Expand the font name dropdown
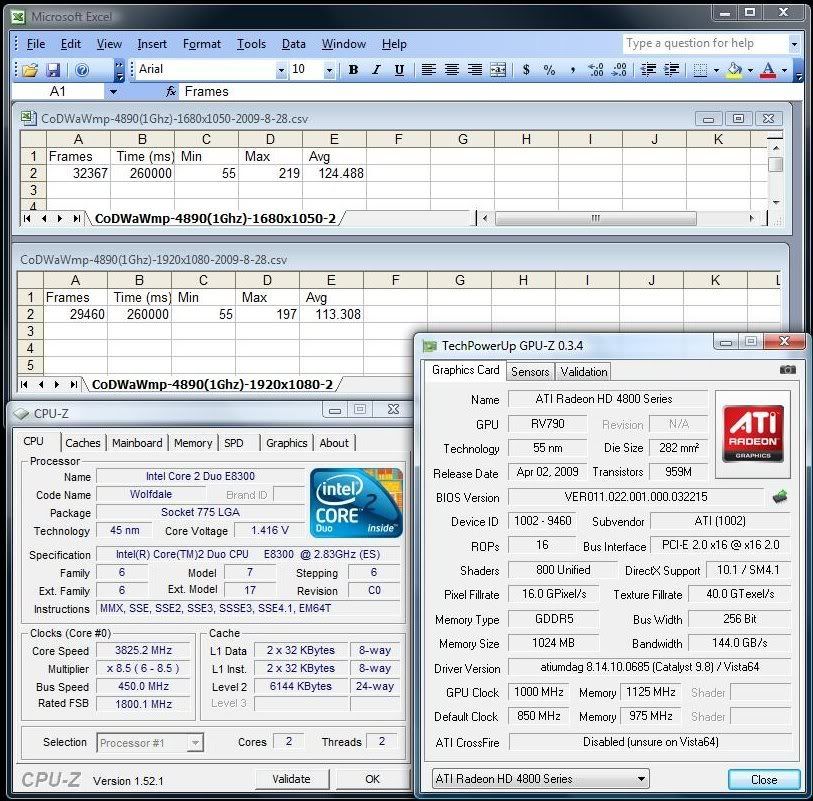The height and width of the screenshot is (801, 813). (281, 70)
